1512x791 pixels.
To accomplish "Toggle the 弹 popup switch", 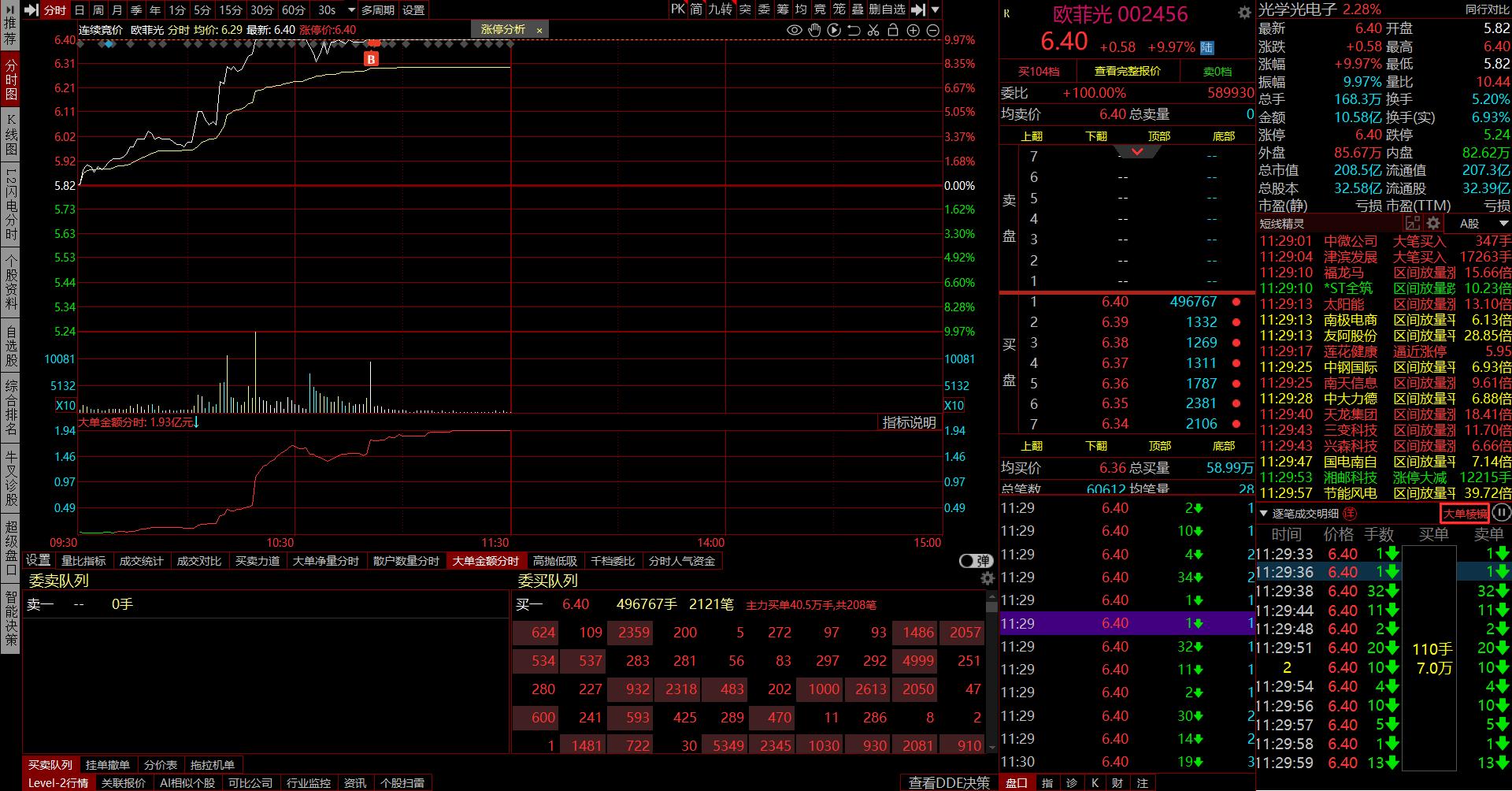I will click(x=976, y=561).
